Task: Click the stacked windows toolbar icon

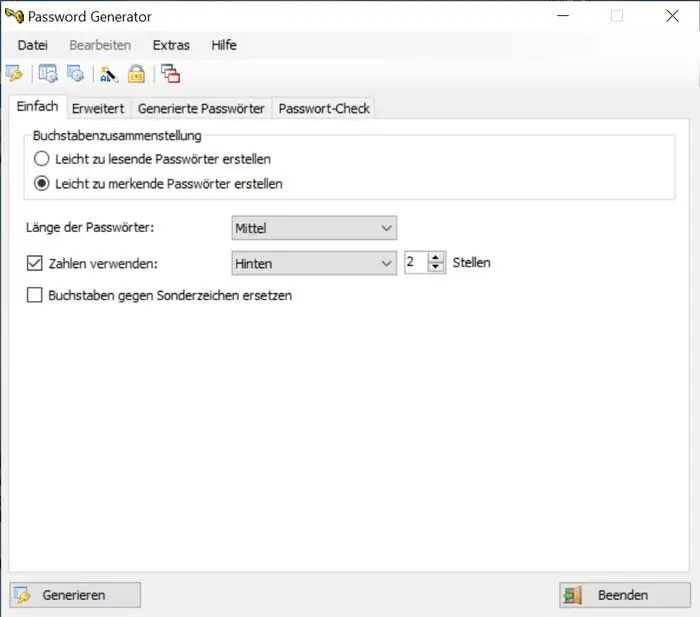Action: tap(170, 74)
